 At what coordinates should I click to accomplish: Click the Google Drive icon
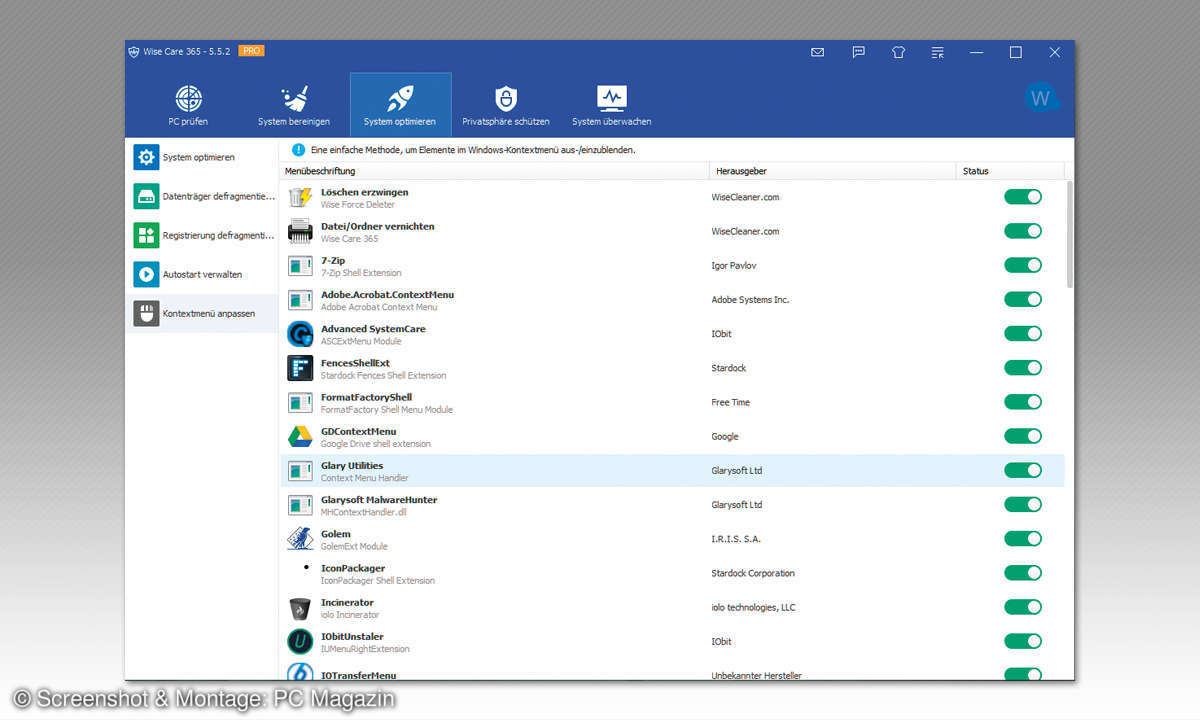click(x=300, y=436)
